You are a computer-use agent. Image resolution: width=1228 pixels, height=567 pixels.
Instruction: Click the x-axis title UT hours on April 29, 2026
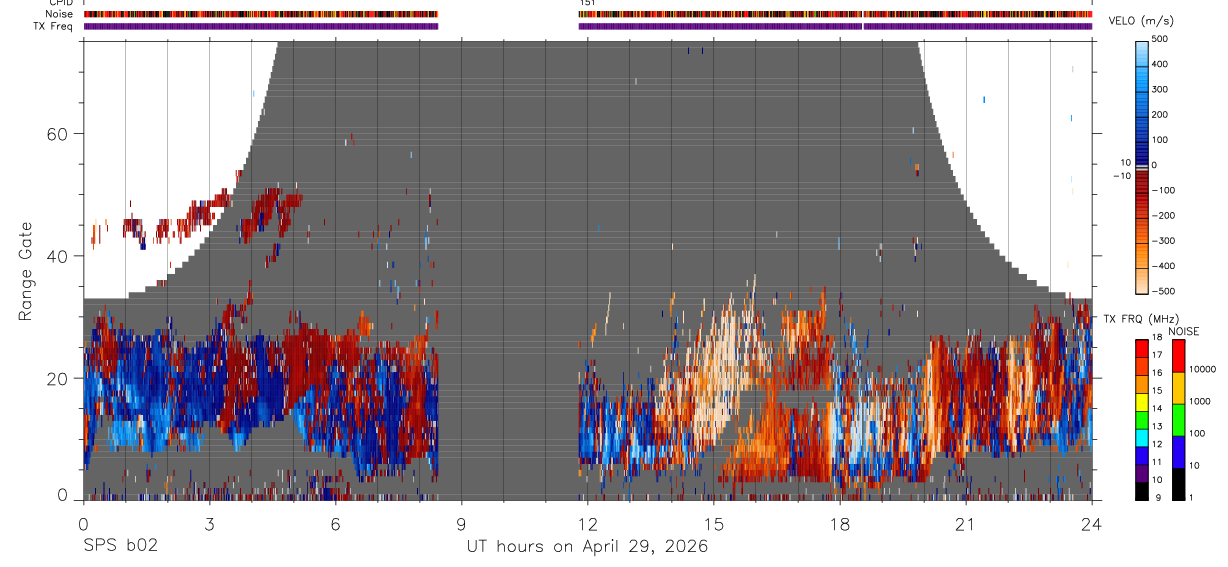tap(587, 546)
